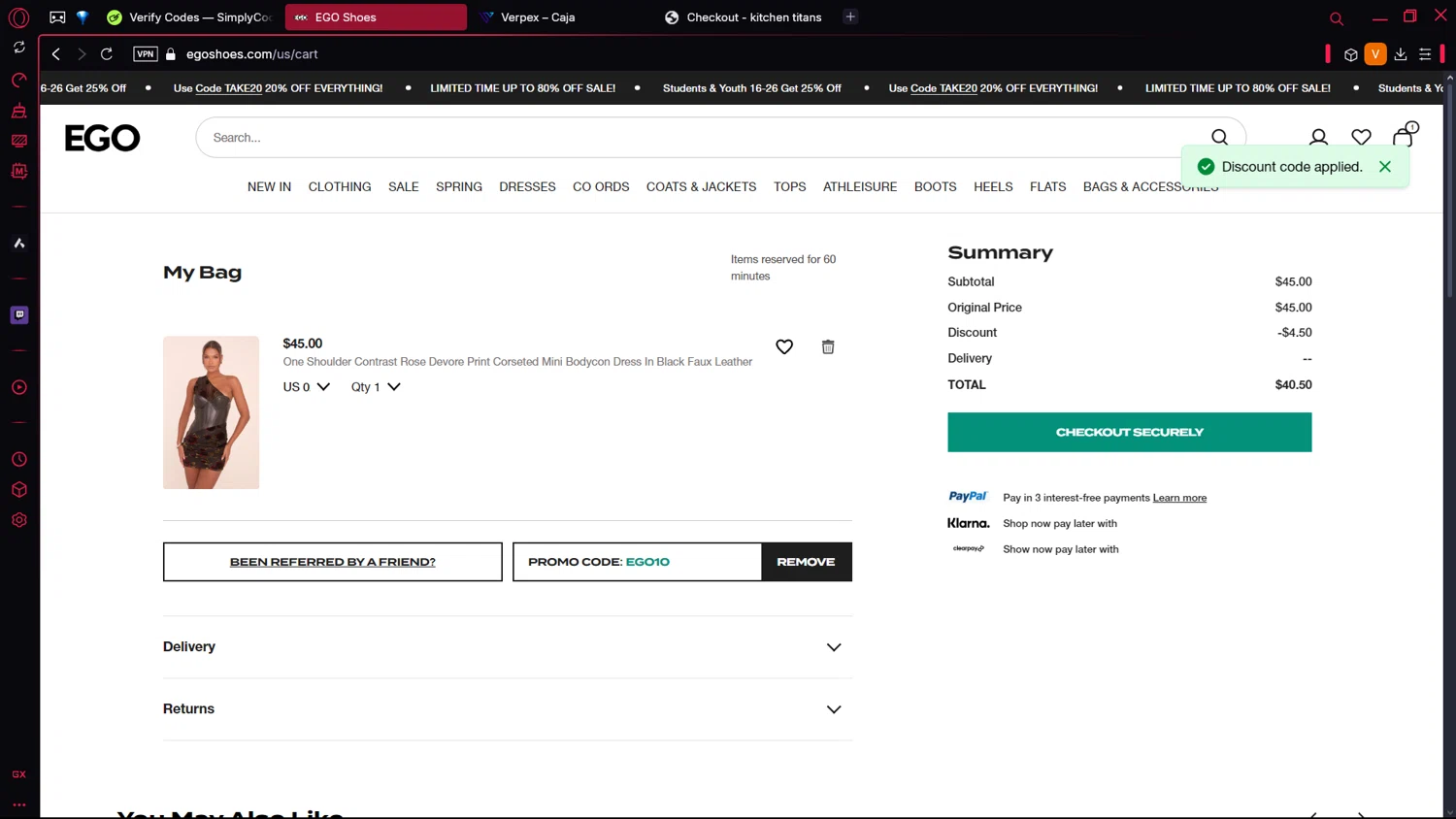Image resolution: width=1456 pixels, height=819 pixels.
Task: Click the dress product thumbnail image
Action: [211, 412]
